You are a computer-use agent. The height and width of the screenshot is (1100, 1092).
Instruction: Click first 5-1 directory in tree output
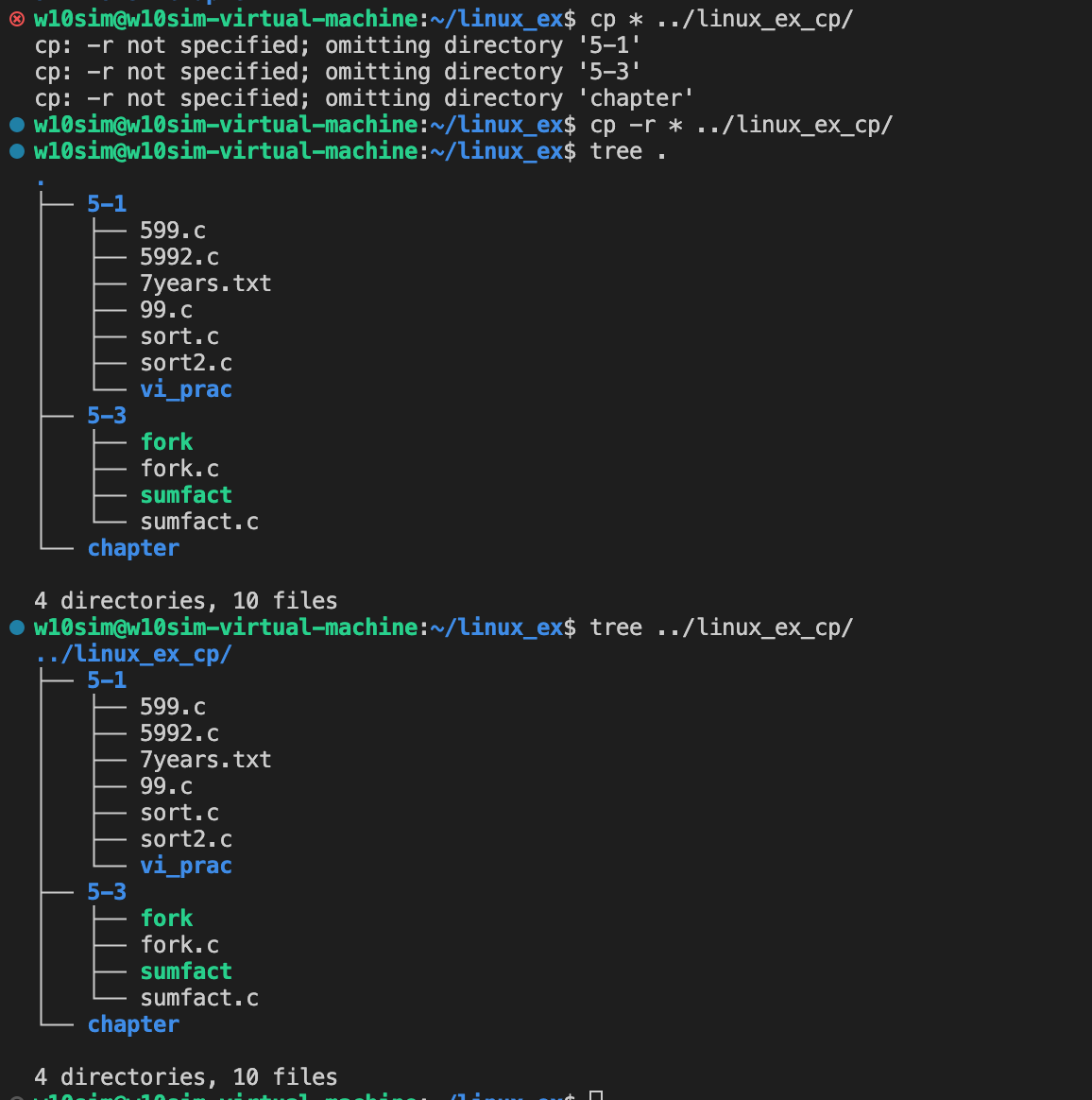[x=107, y=204]
